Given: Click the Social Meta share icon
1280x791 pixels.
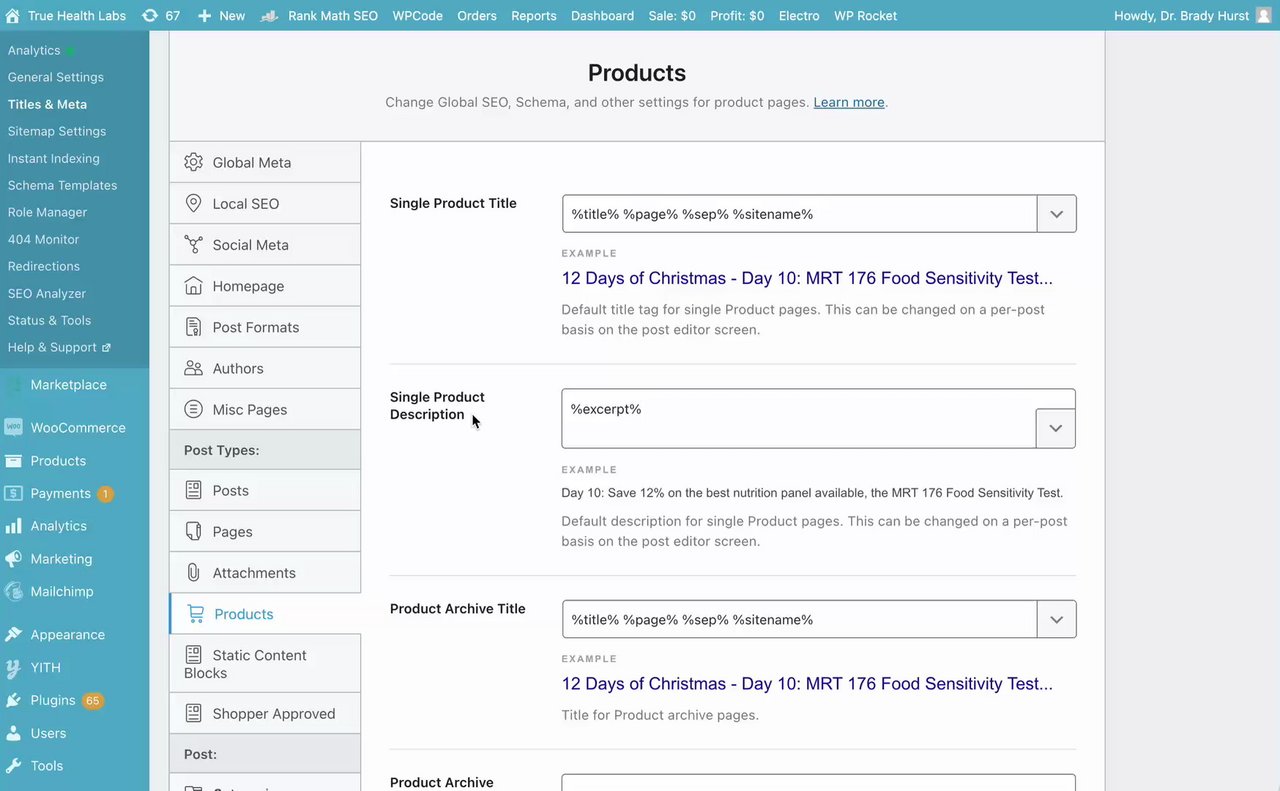Looking at the screenshot, I should pos(194,244).
